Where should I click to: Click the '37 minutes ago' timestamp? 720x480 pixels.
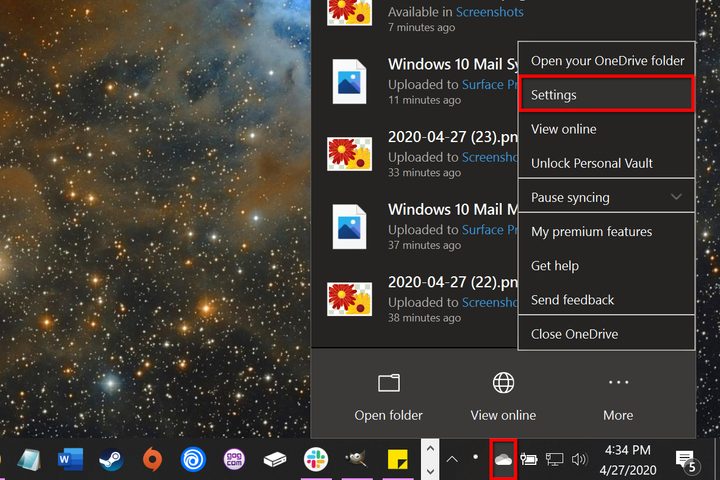424,245
